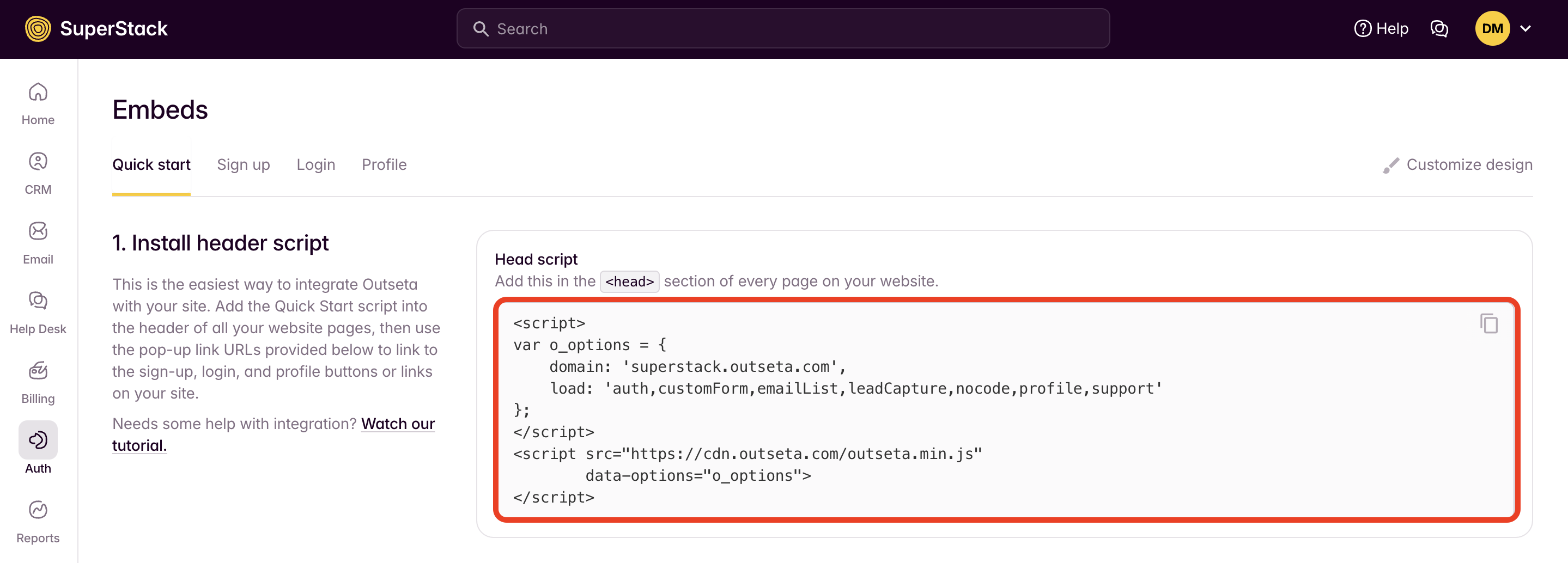The image size is (1568, 563).
Task: Click the 'Head script' label
Action: [x=536, y=259]
